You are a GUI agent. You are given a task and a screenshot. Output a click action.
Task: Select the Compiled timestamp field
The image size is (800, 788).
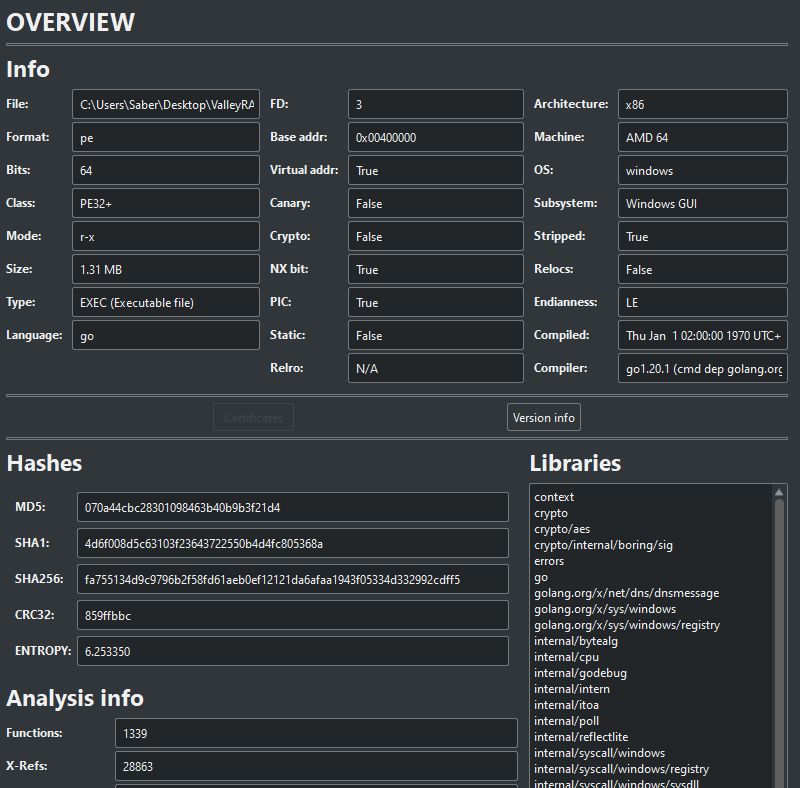pyautogui.click(x=701, y=335)
